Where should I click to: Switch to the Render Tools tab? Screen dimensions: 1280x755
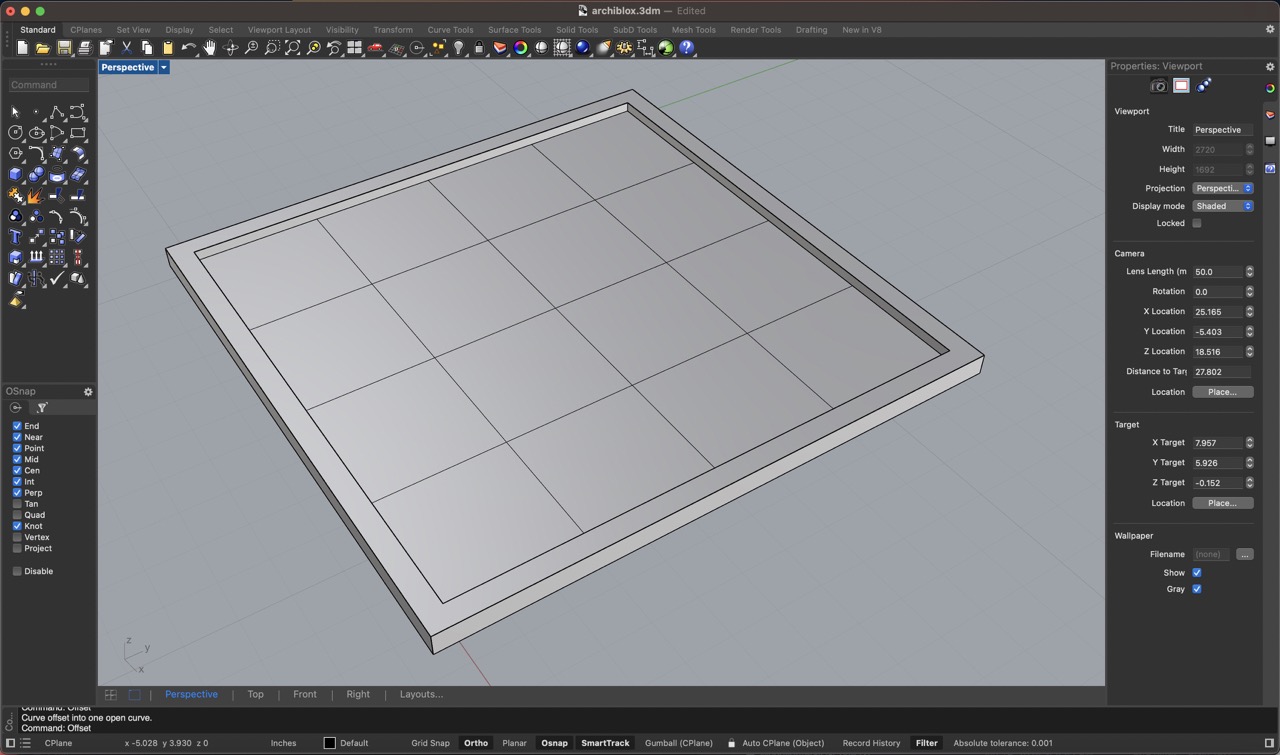(756, 30)
